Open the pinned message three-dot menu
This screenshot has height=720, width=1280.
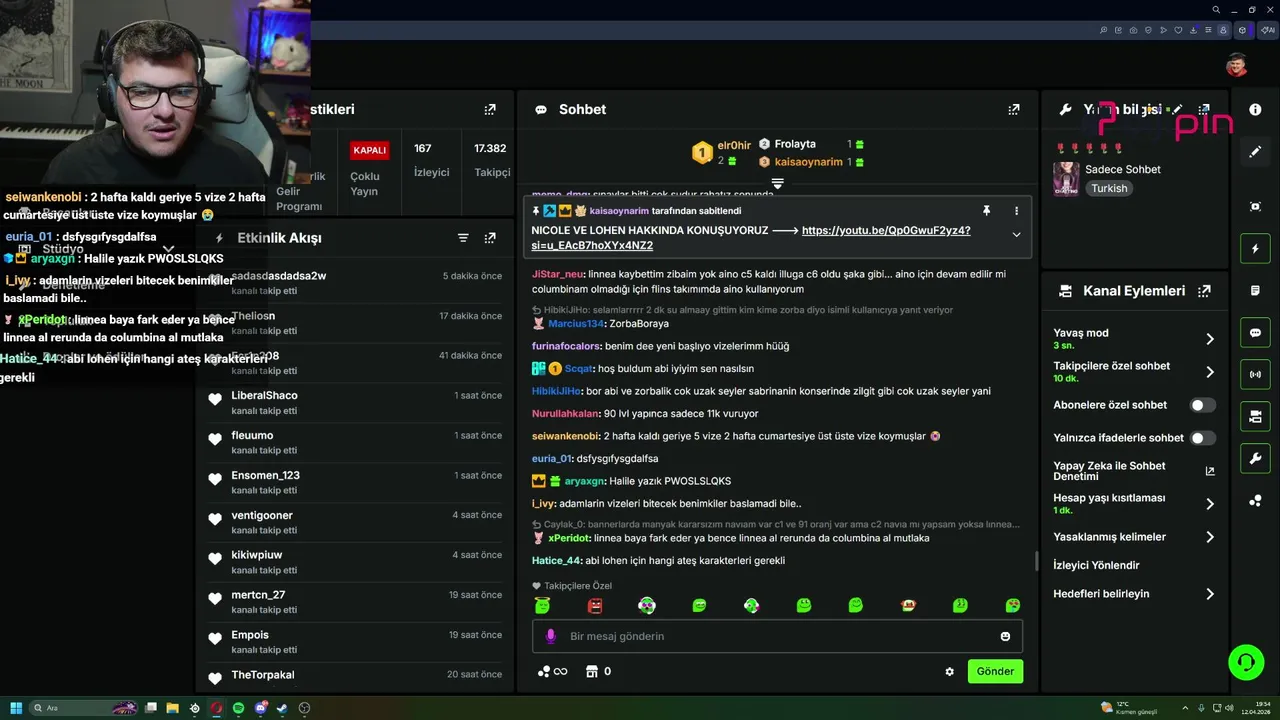[x=1016, y=211]
